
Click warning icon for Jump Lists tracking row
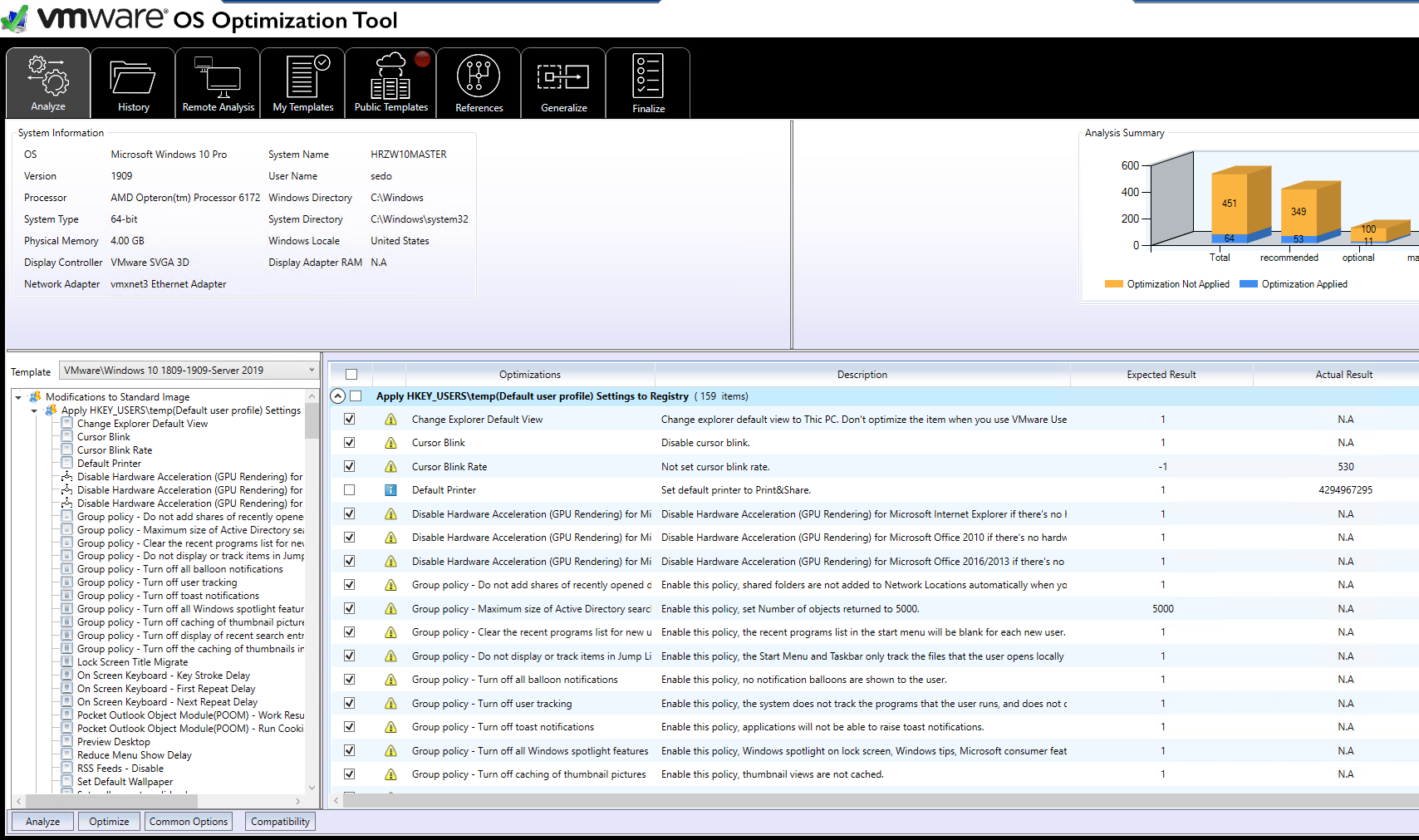pyautogui.click(x=390, y=656)
